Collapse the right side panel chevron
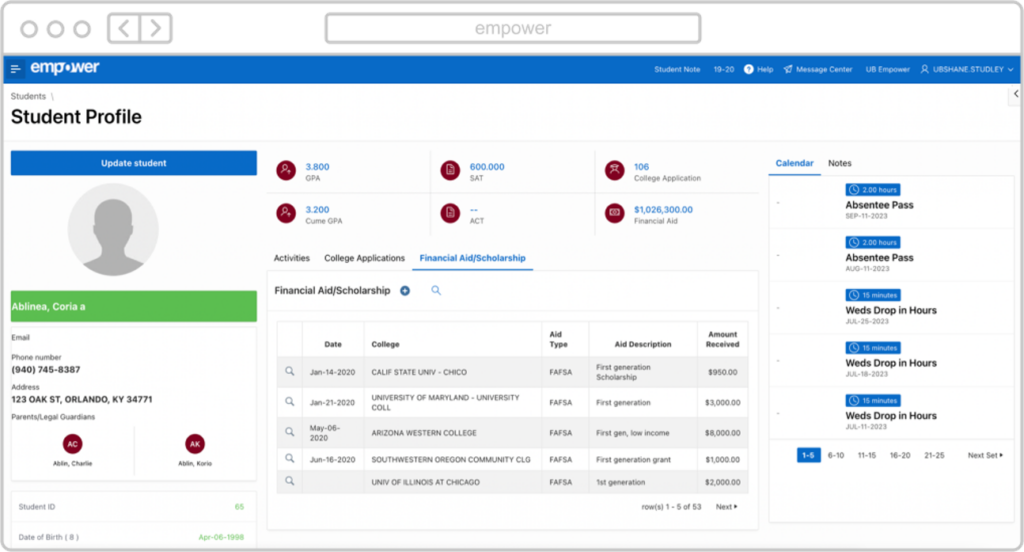This screenshot has width=1024, height=552. pyautogui.click(x=1016, y=93)
